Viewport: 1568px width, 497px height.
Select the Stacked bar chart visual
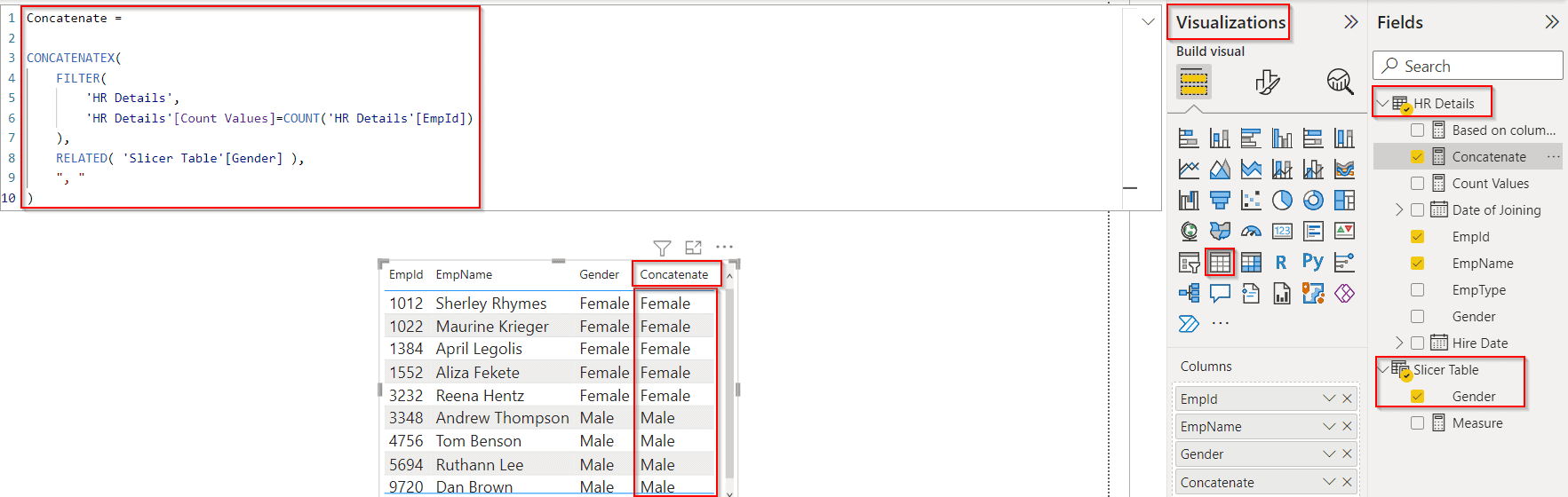(1189, 138)
